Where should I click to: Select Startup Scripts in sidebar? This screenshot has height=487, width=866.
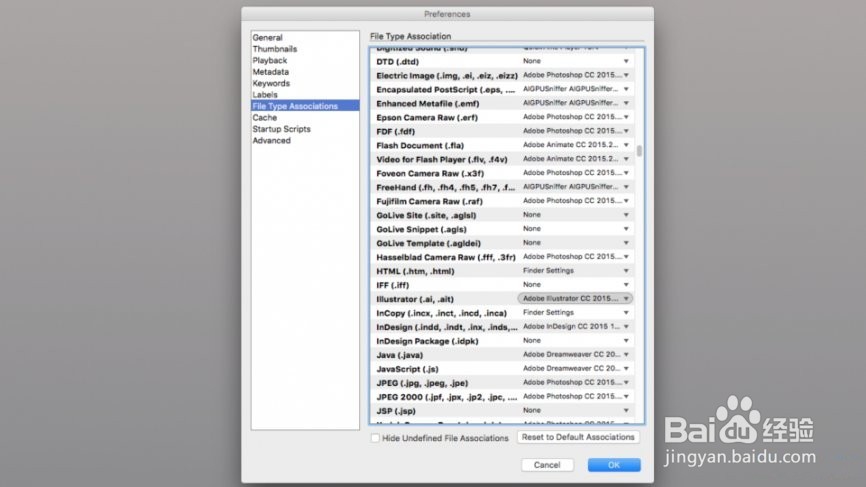282,129
